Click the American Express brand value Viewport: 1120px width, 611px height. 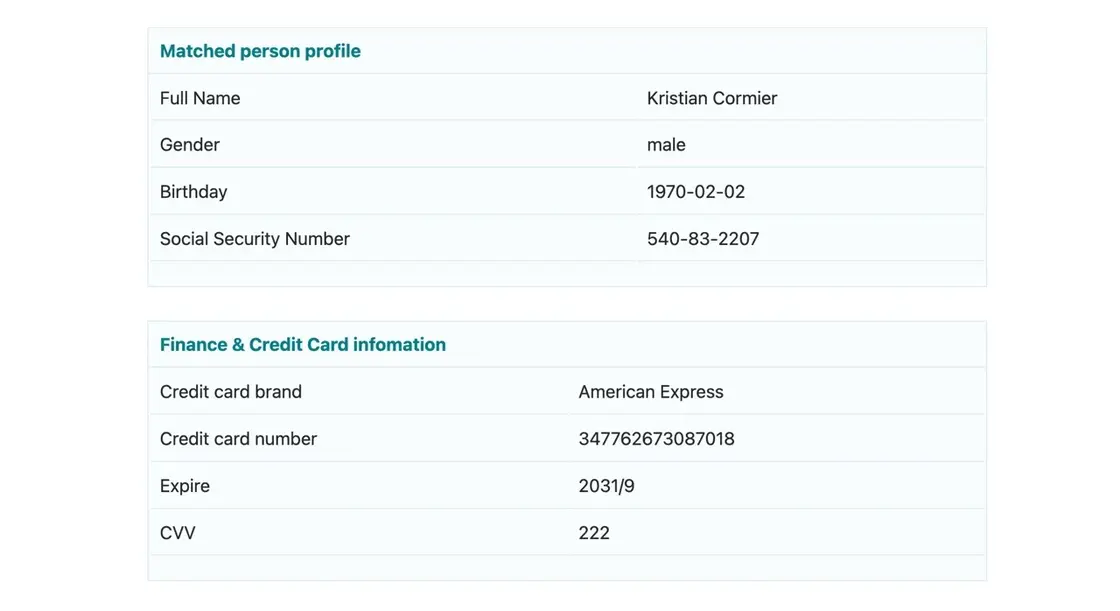click(651, 392)
